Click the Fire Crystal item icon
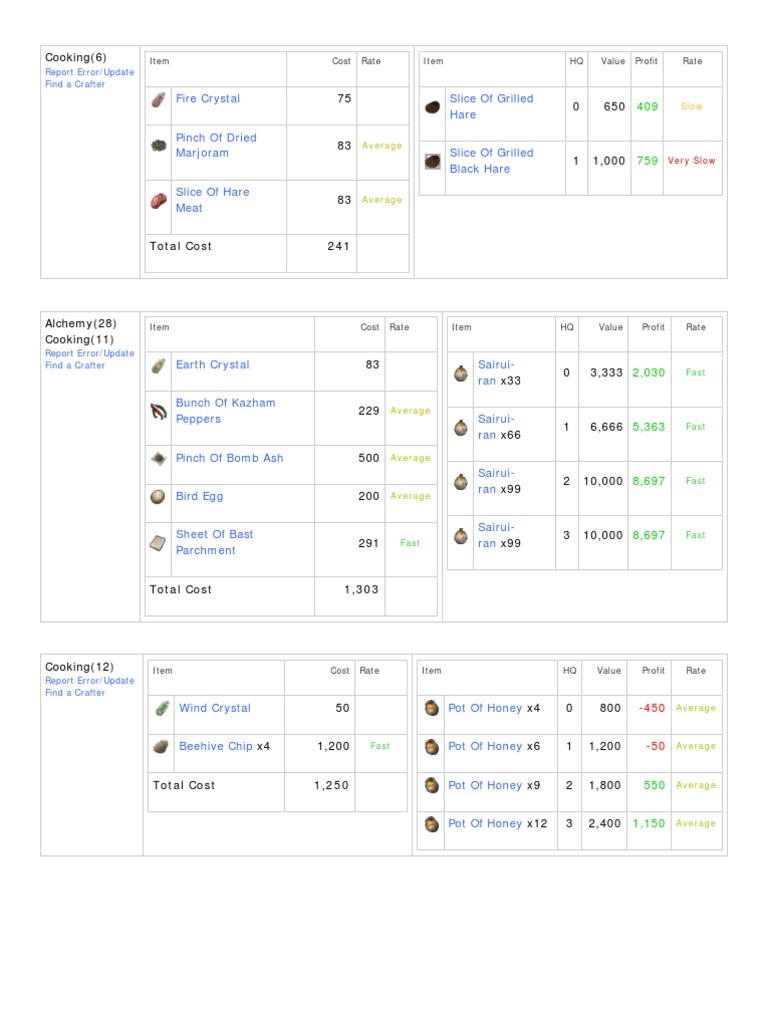This screenshot has width=768, height=1024. pyautogui.click(x=158, y=100)
